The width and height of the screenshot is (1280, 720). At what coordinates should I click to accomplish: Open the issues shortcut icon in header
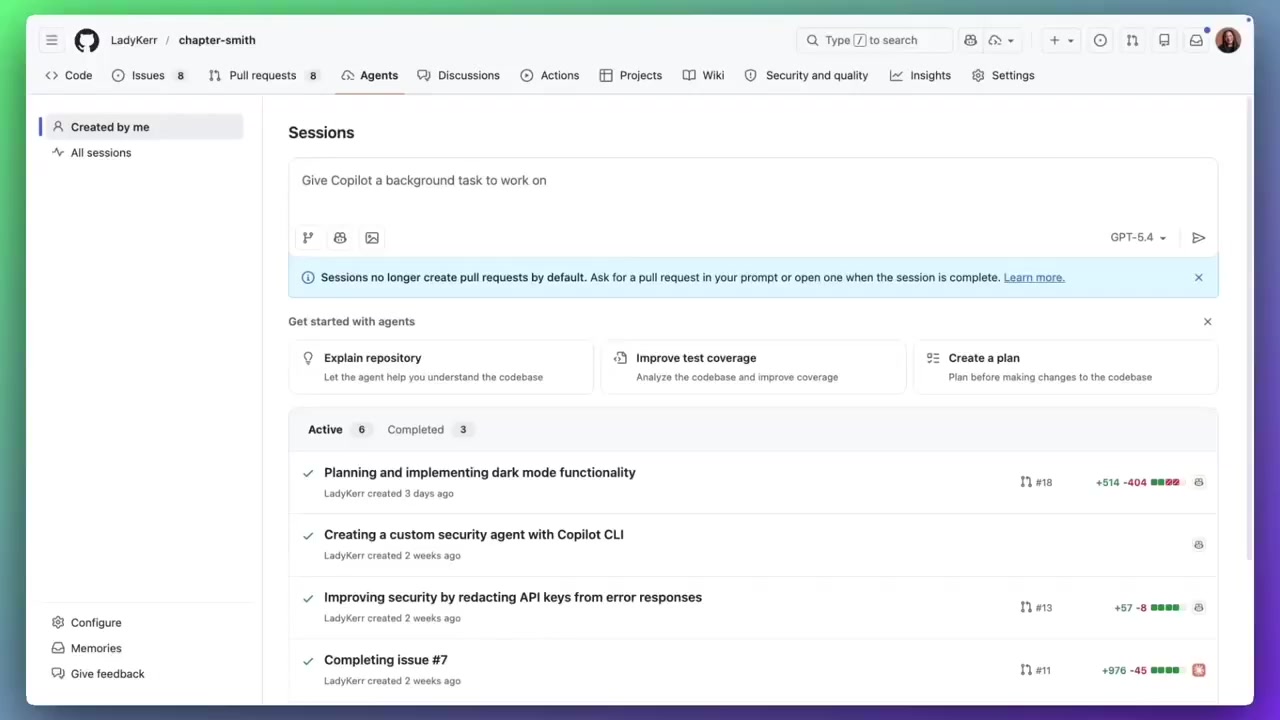pos(1100,40)
